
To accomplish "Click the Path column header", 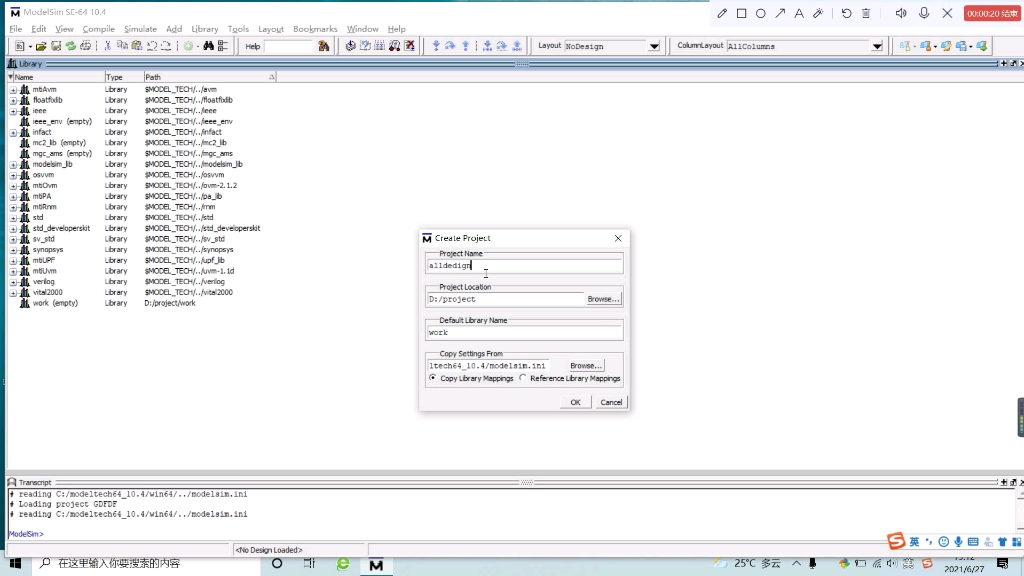I will click(209, 77).
